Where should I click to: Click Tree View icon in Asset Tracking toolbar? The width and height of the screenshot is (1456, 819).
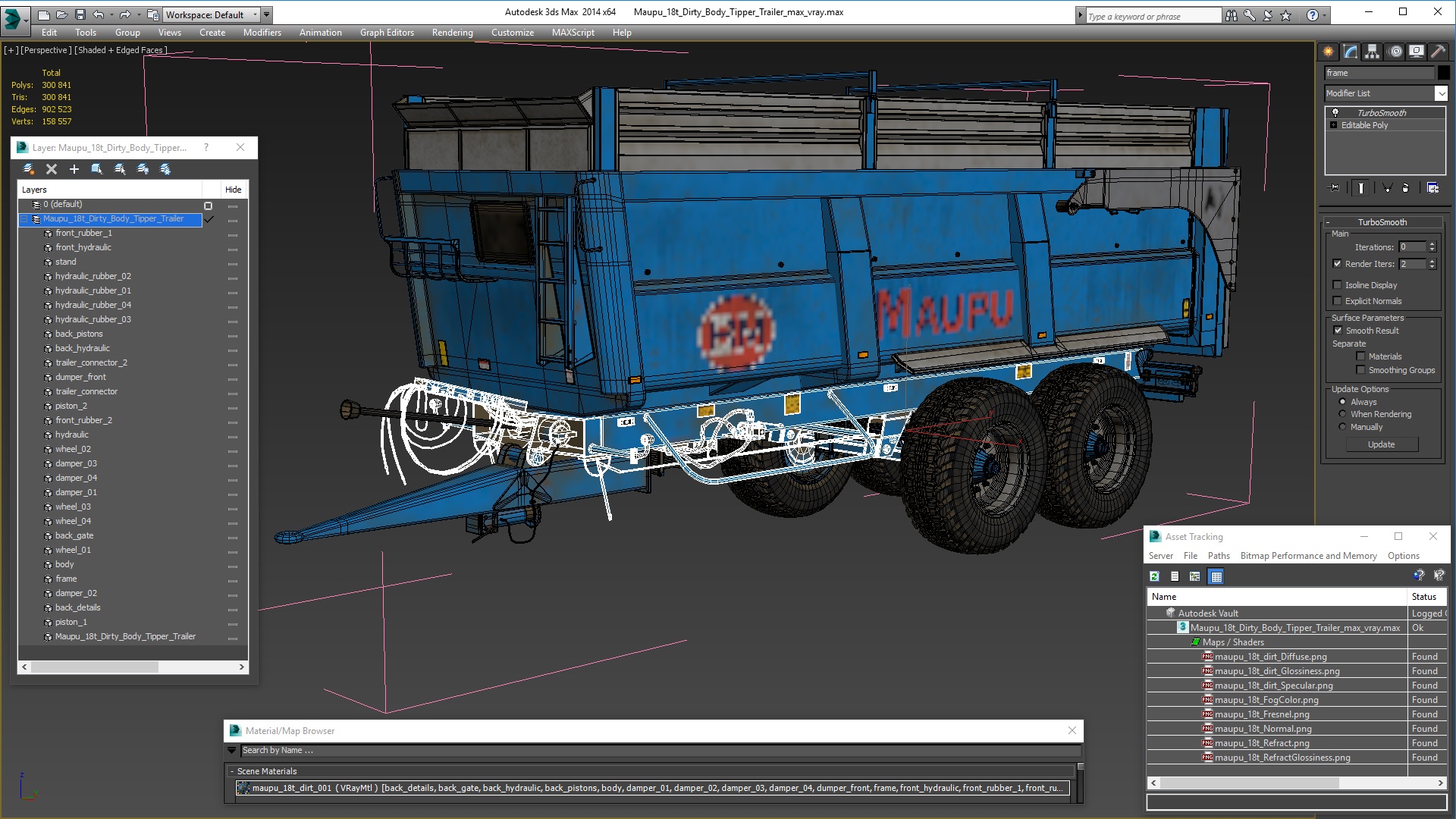pos(1195,576)
